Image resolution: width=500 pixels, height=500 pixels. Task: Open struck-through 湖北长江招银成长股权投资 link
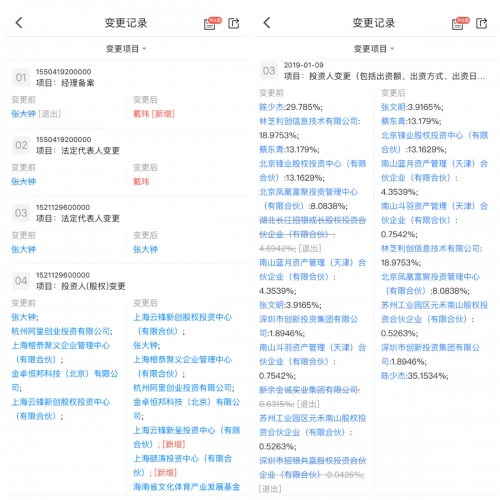[x=313, y=227]
